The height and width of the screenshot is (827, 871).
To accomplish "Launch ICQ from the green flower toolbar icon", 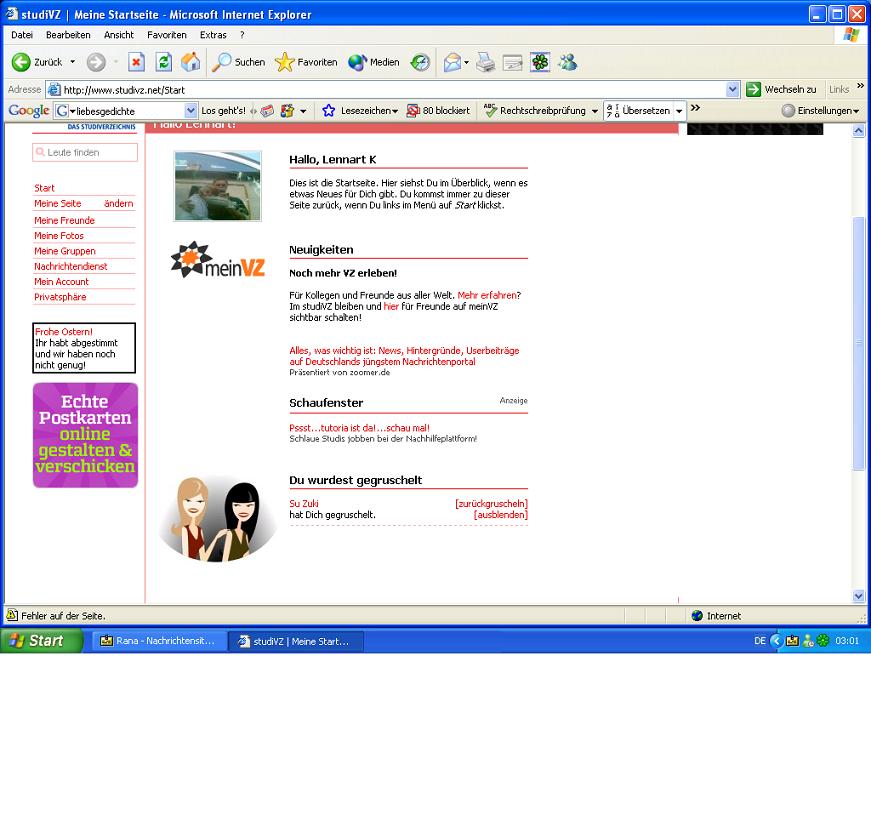I will pos(540,62).
